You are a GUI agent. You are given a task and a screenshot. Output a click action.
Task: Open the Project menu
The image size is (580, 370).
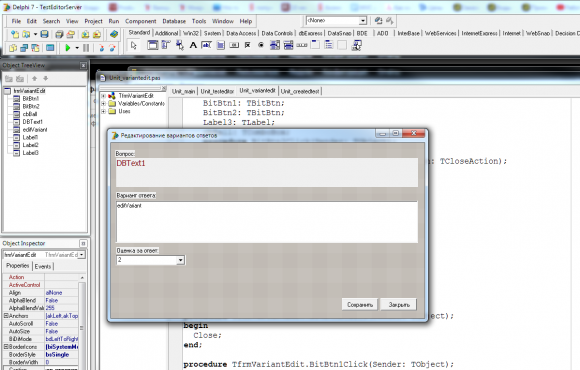pyautogui.click(x=93, y=21)
